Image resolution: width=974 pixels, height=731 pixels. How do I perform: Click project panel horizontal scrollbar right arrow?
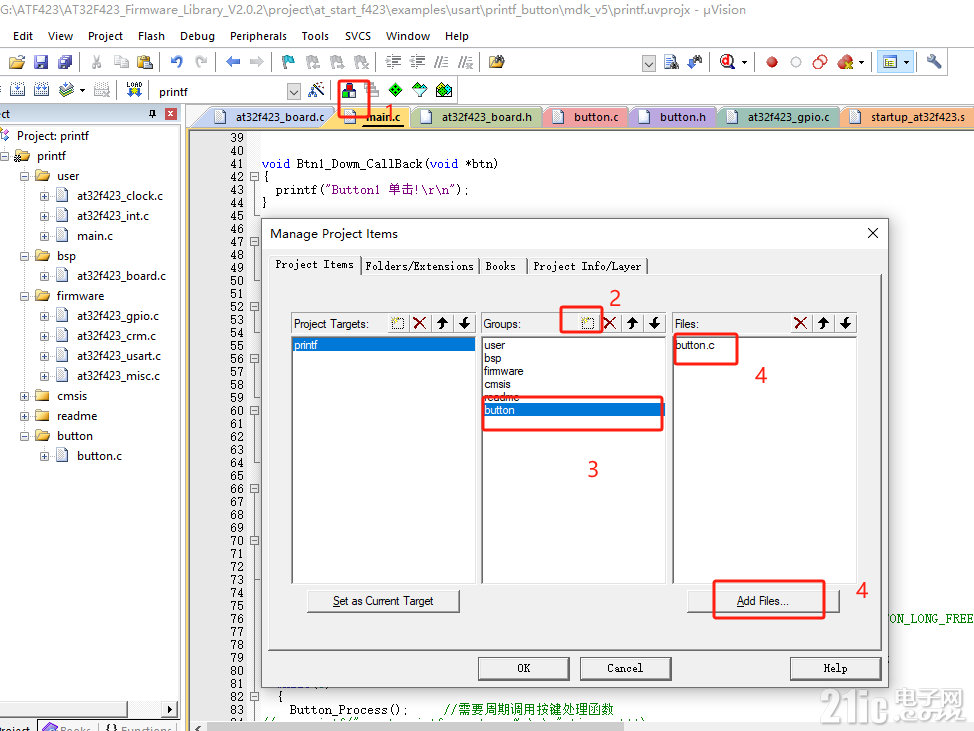(x=170, y=709)
